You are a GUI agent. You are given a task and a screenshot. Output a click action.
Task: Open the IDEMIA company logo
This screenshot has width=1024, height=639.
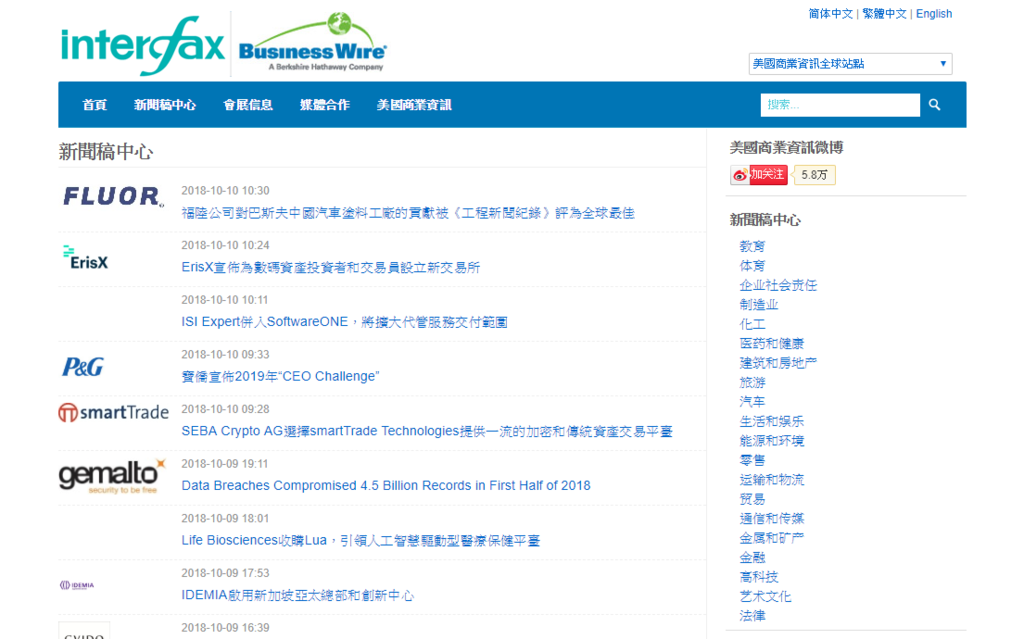(77, 585)
